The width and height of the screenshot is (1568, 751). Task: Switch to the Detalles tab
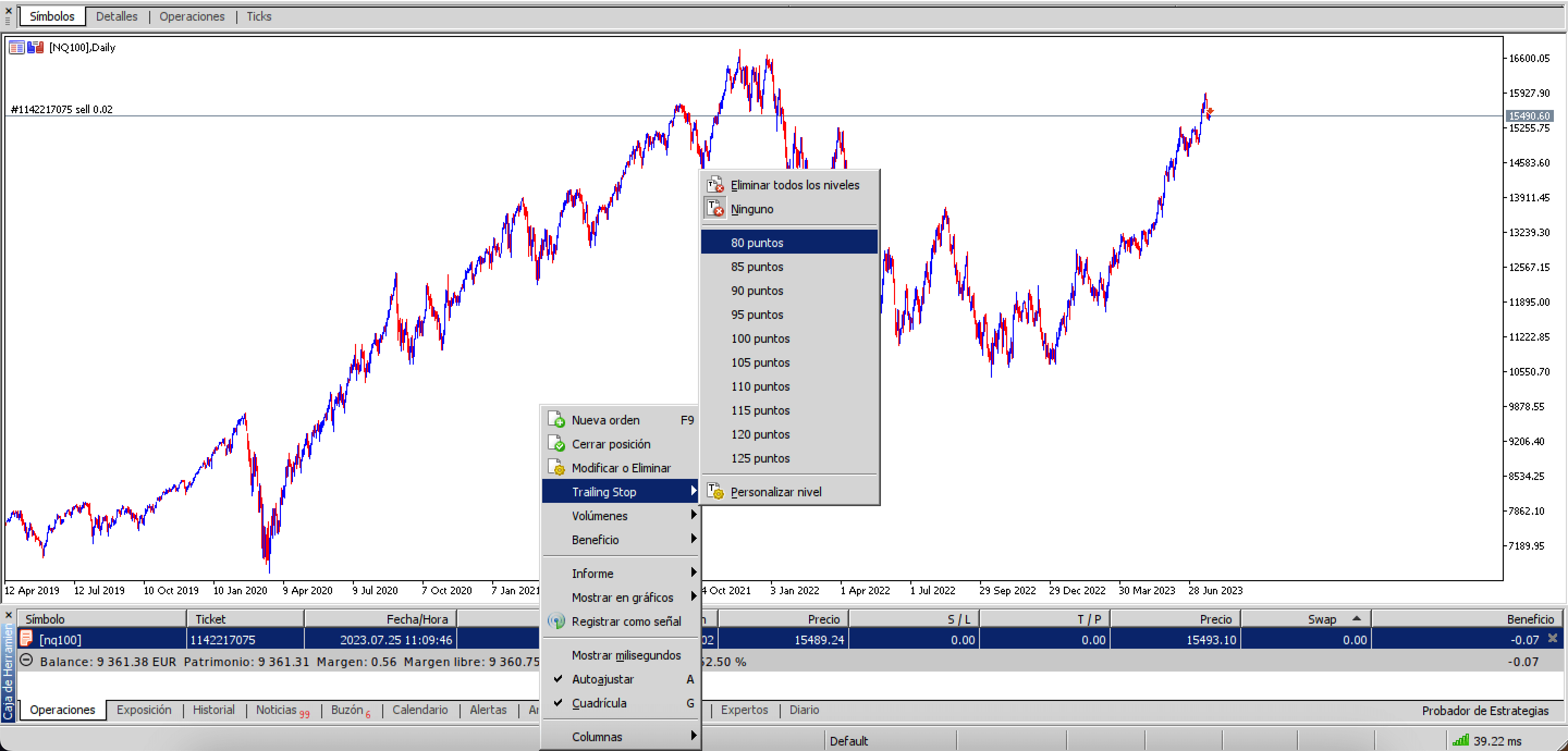pos(117,16)
